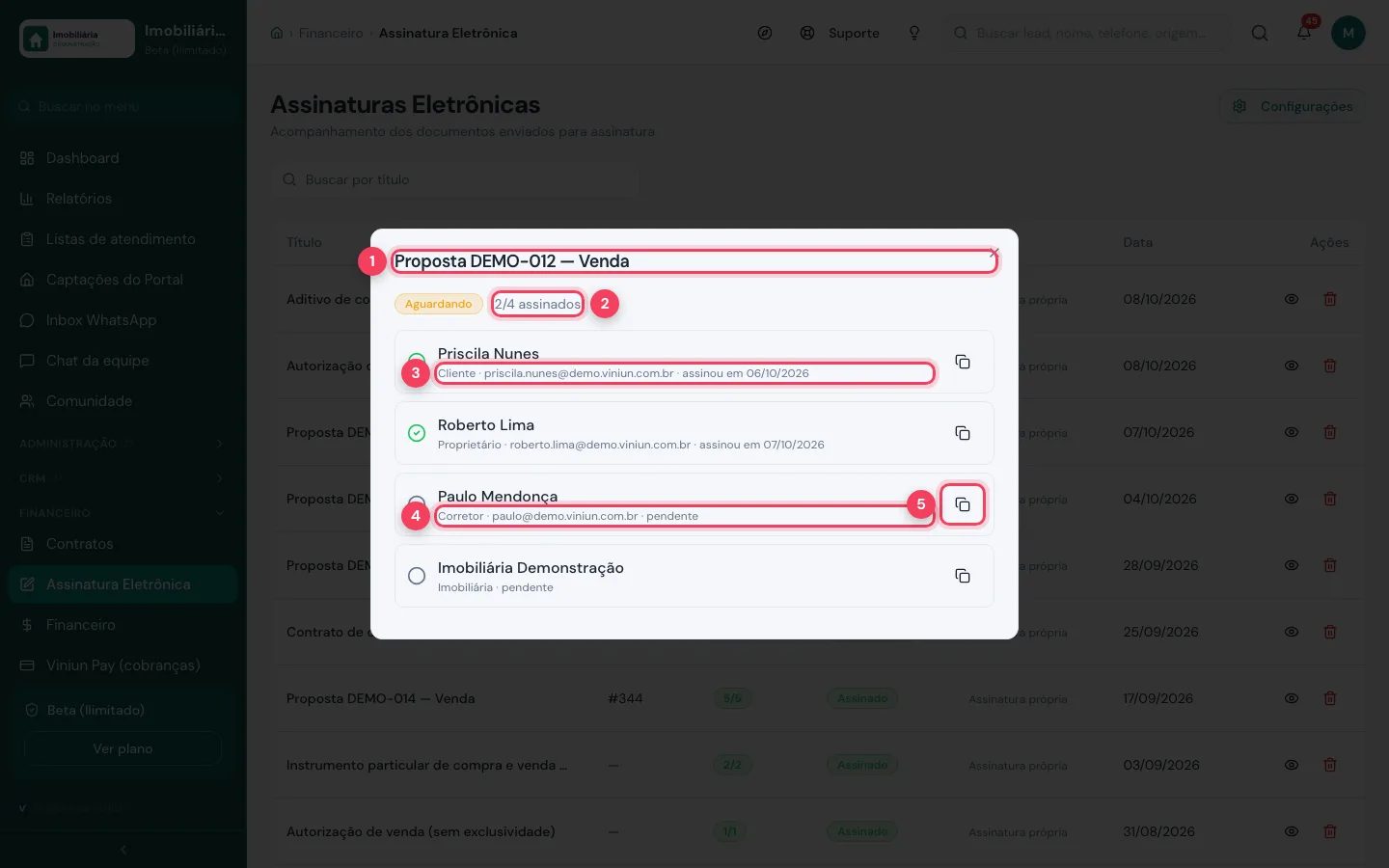Click the home icon in the breadcrumb
The height and width of the screenshot is (868, 1389).
pos(277,33)
